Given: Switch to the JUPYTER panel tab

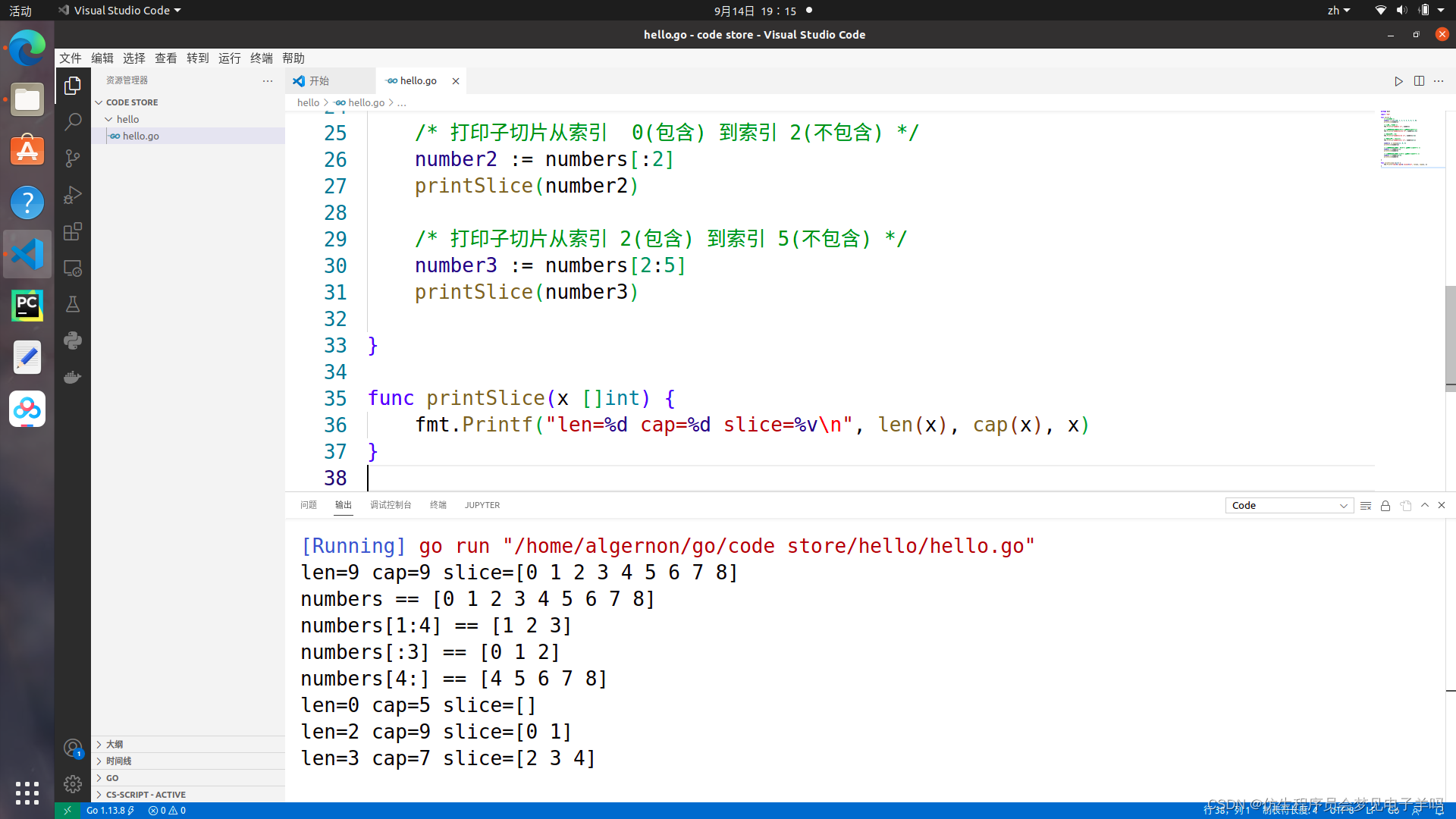Looking at the screenshot, I should pyautogui.click(x=482, y=505).
